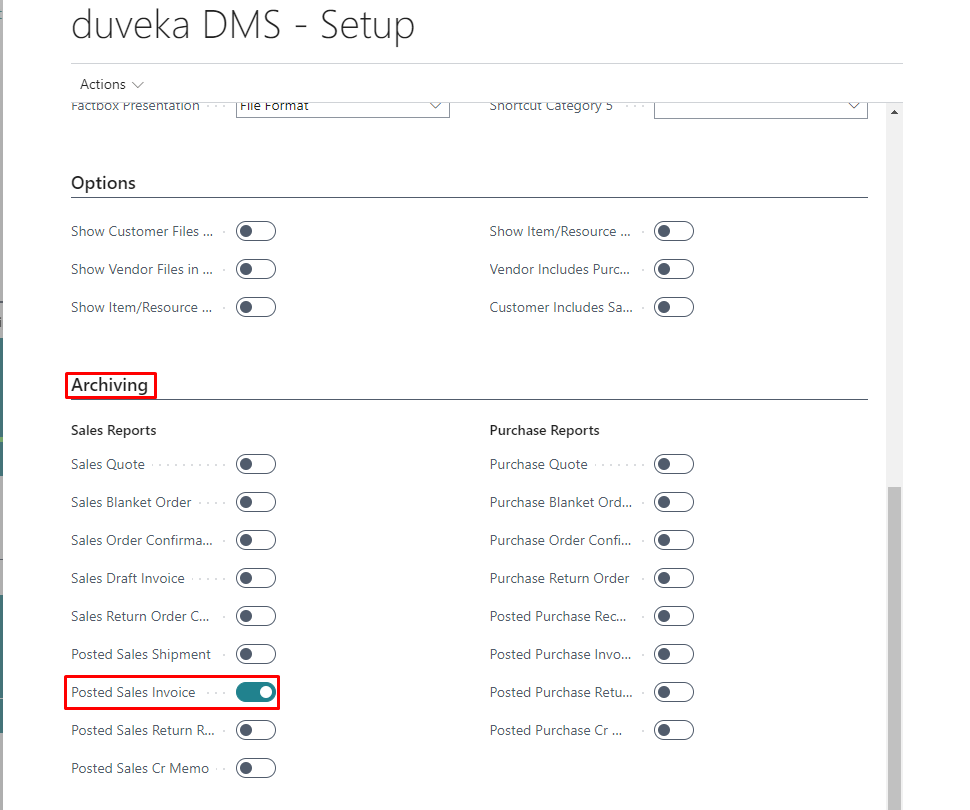Click the scrollbar up arrow

click(894, 112)
